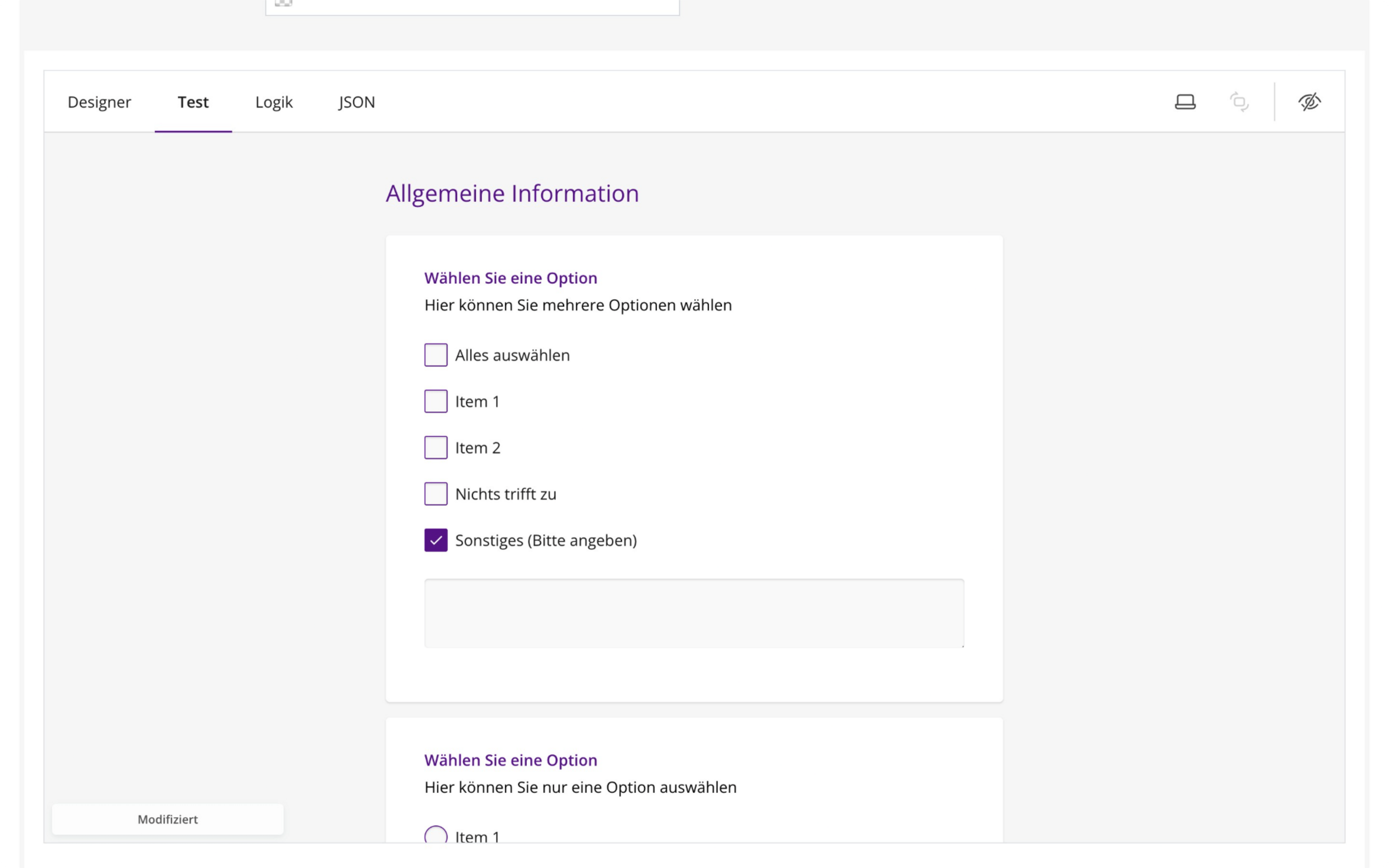The image size is (1389, 868).
Task: Toggle the crossed-eye invisible elements icon
Action: pos(1309,102)
